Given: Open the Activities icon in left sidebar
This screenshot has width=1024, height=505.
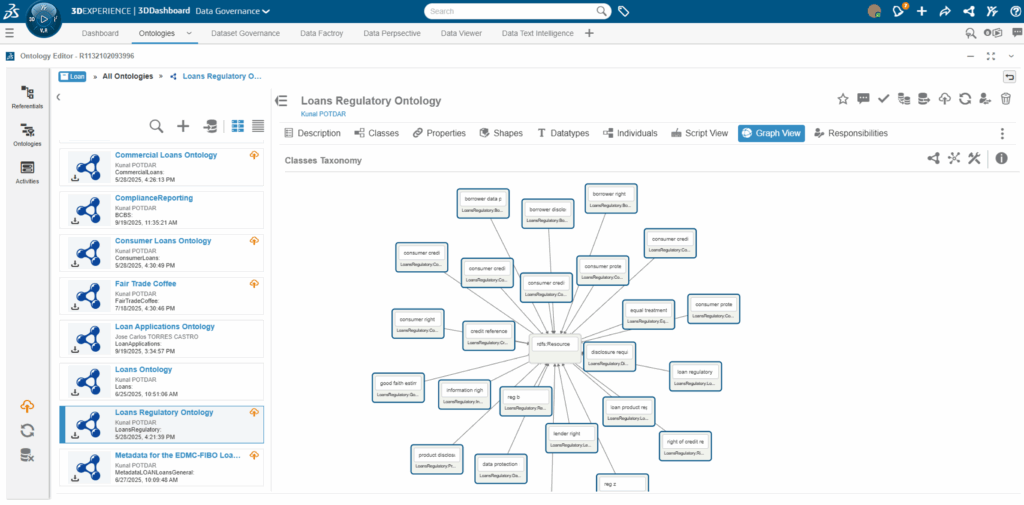Looking at the screenshot, I should pyautogui.click(x=28, y=172).
